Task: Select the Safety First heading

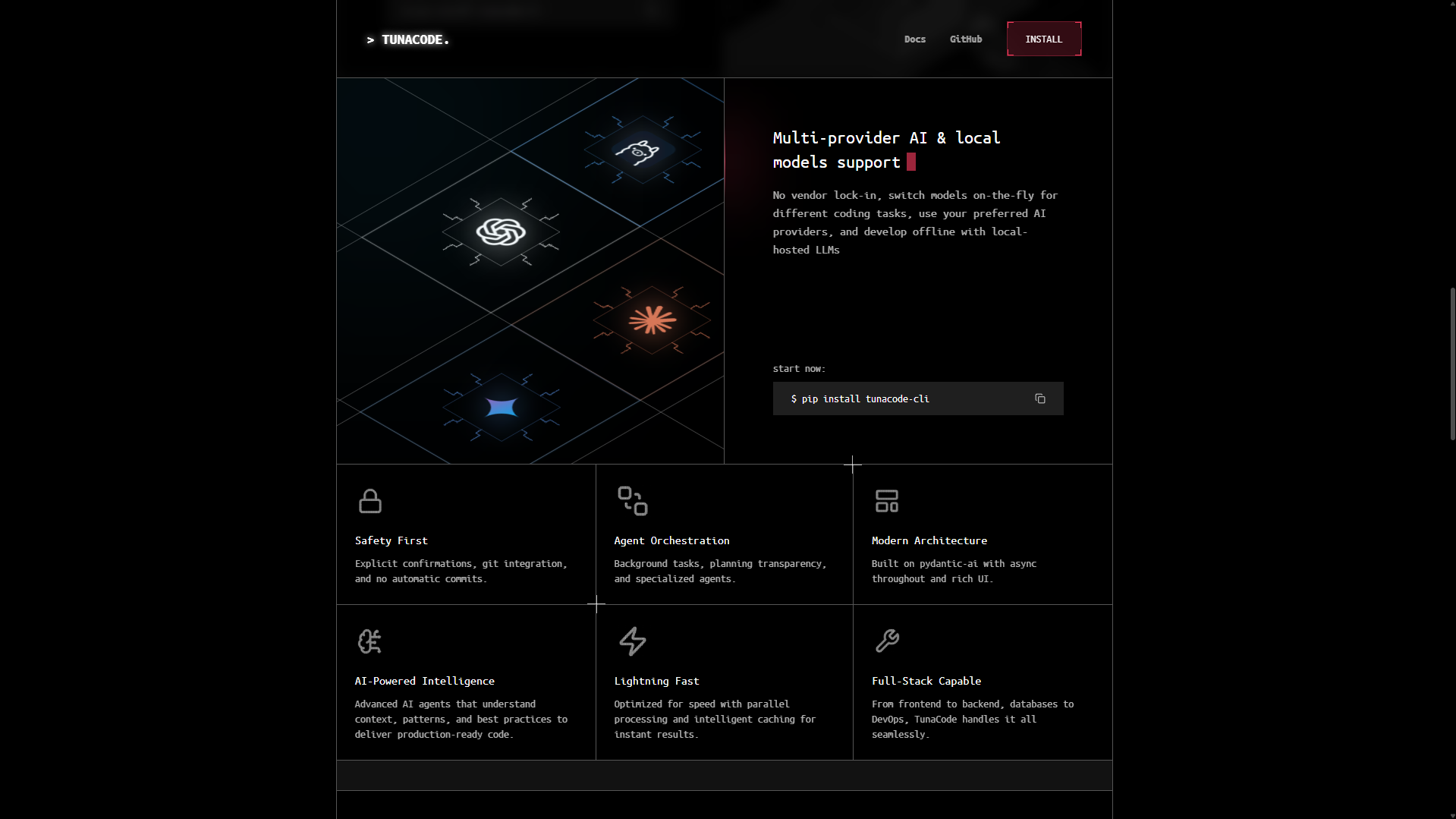Action: click(391, 540)
